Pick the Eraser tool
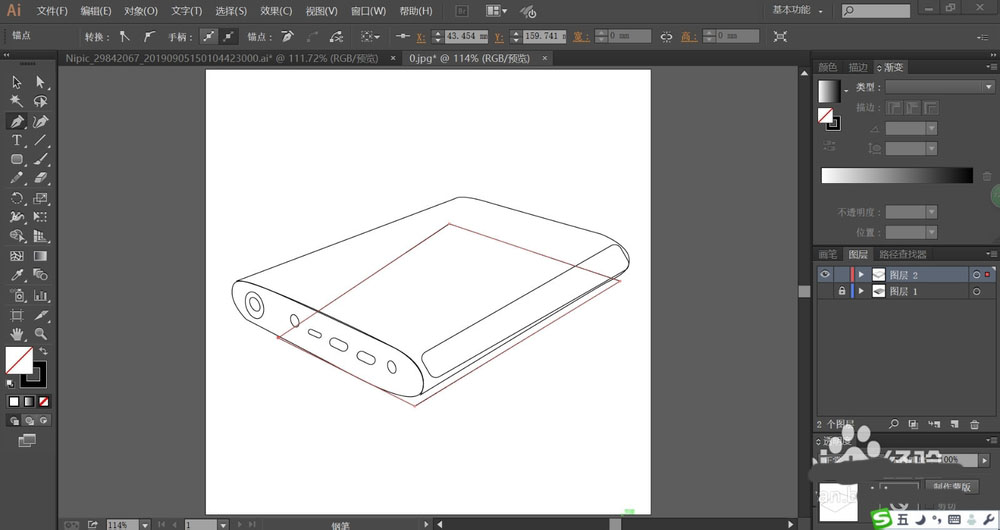This screenshot has width=1000, height=530. (x=41, y=178)
